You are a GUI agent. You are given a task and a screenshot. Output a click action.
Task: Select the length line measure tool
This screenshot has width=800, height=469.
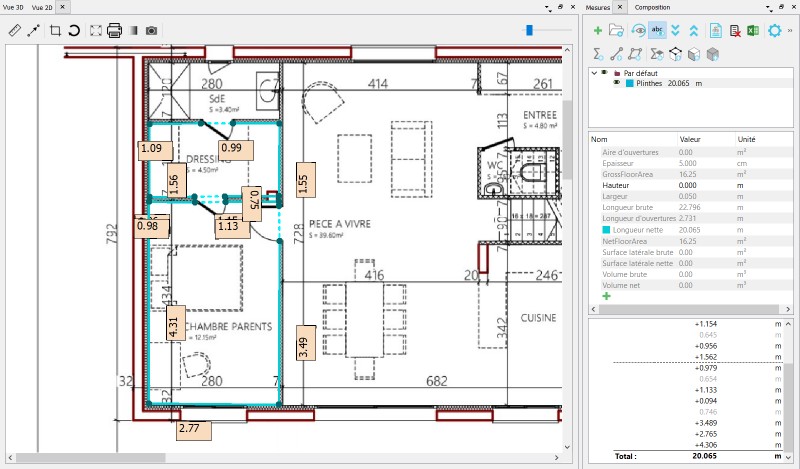point(616,54)
